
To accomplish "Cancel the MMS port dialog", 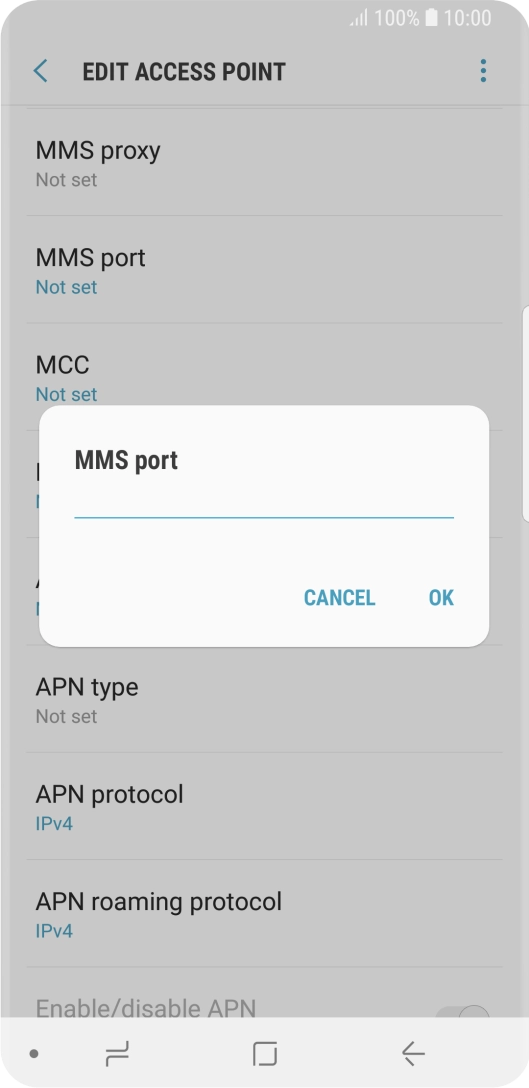I will (339, 597).
